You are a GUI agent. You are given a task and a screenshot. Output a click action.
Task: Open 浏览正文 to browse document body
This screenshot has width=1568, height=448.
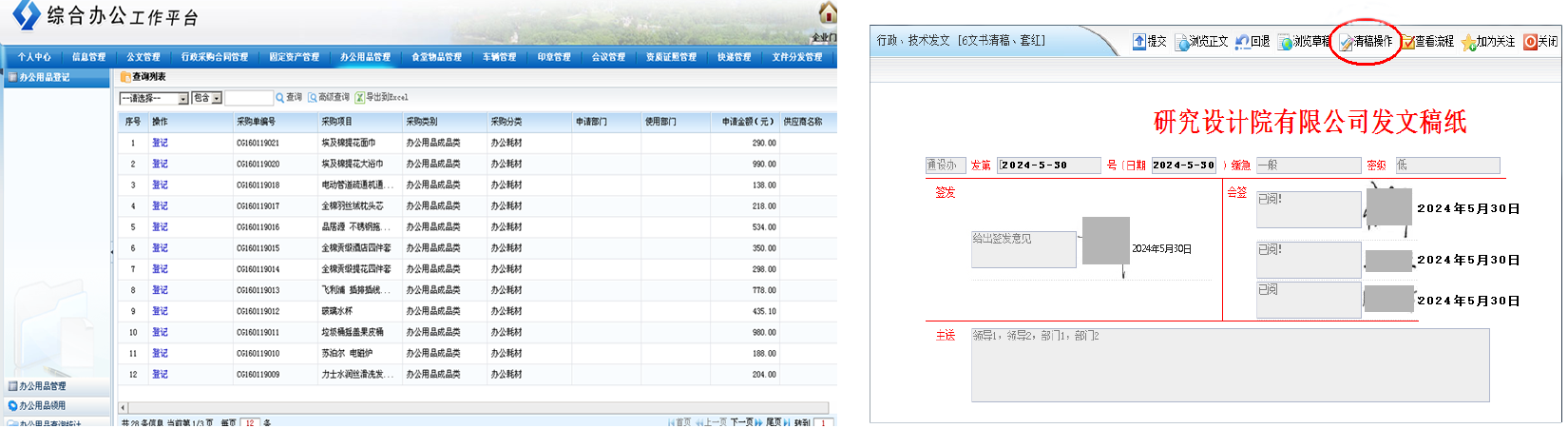coord(1182,43)
